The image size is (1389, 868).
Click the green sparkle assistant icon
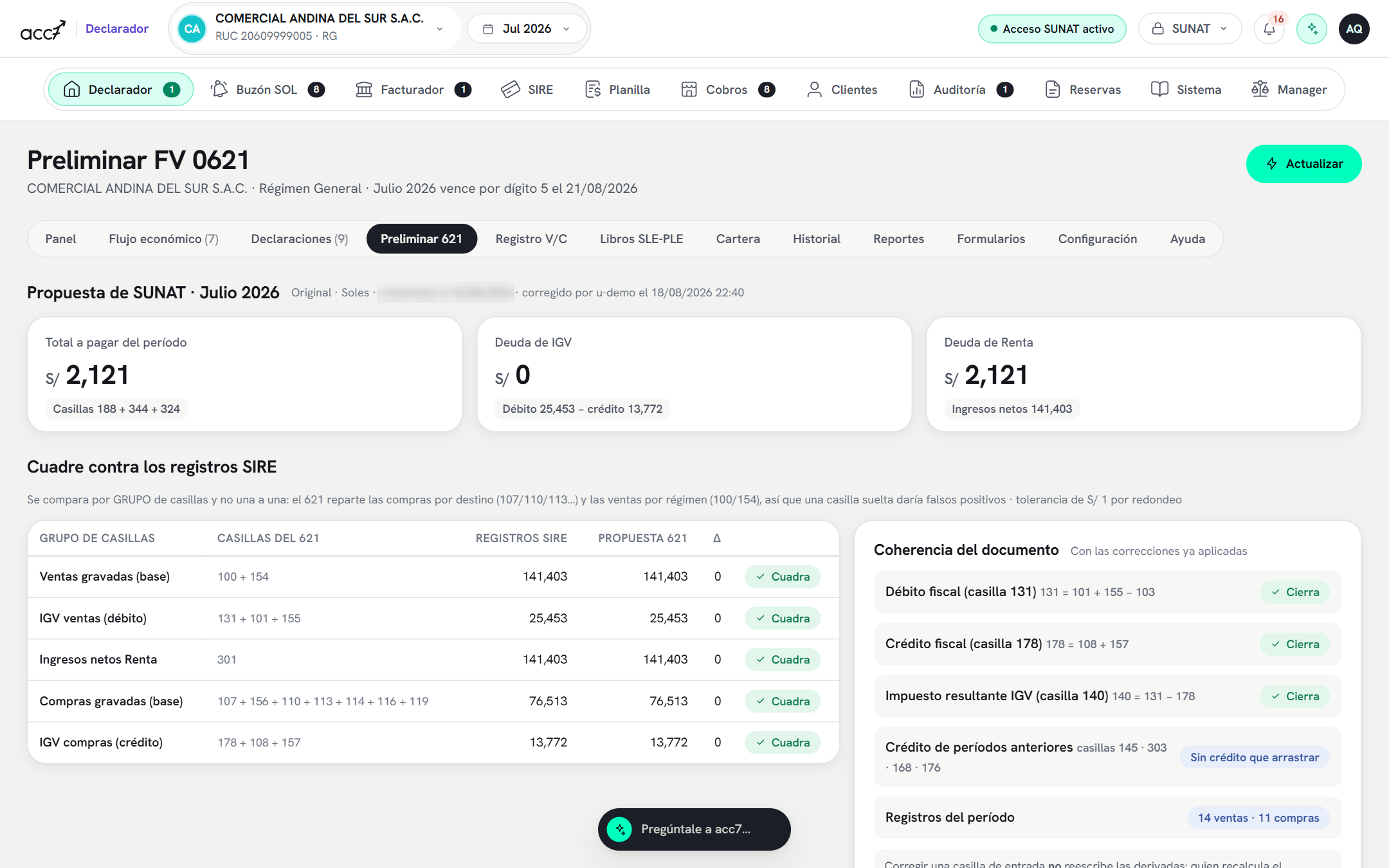[1312, 29]
